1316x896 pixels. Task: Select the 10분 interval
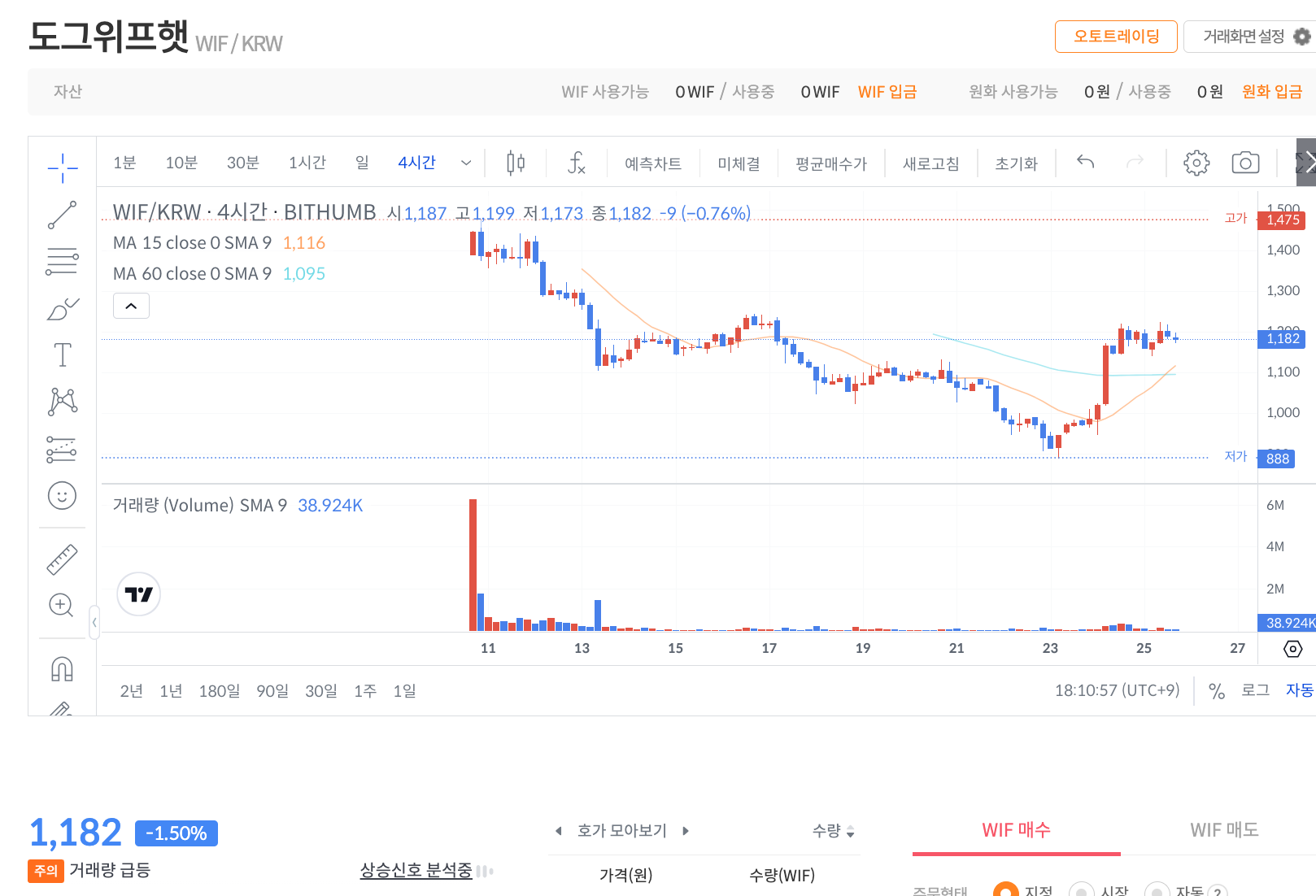pos(181,163)
